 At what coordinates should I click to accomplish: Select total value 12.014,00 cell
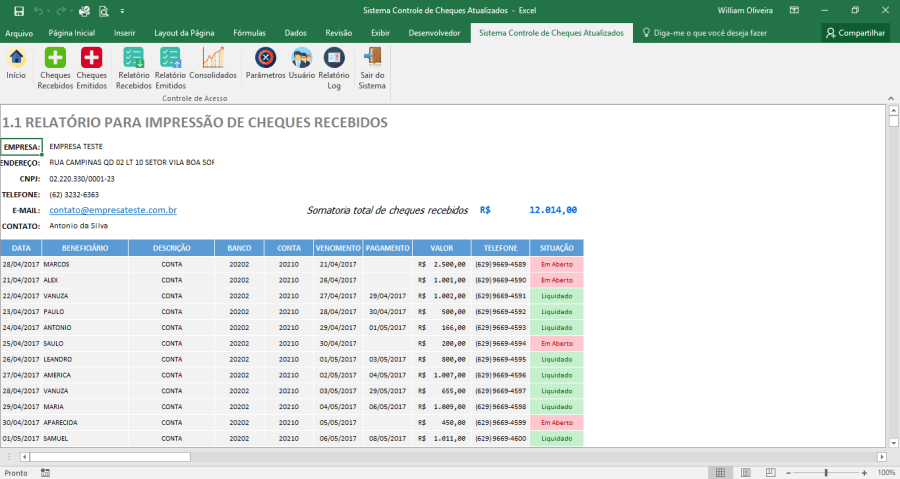click(553, 210)
